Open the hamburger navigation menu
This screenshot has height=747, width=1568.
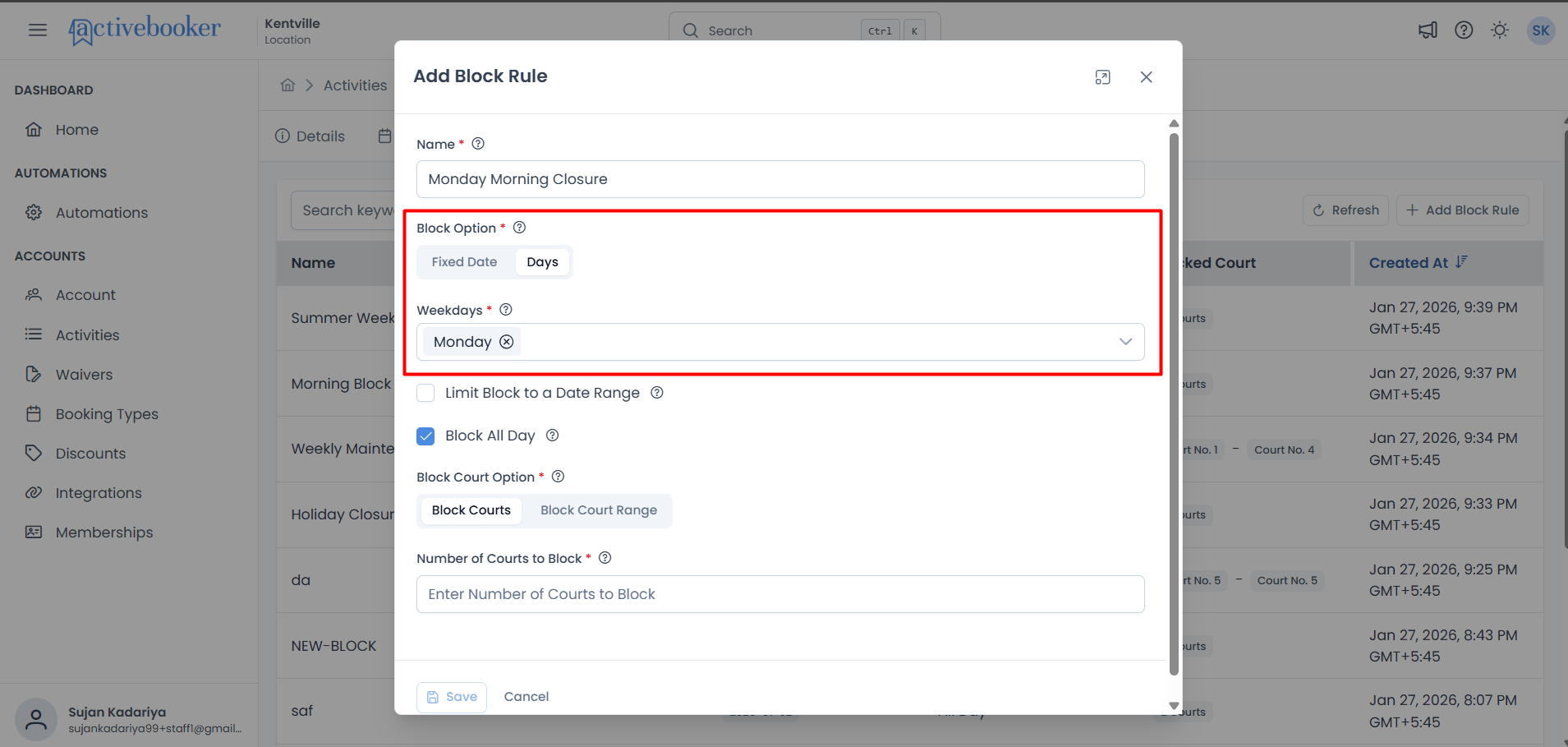click(x=38, y=30)
